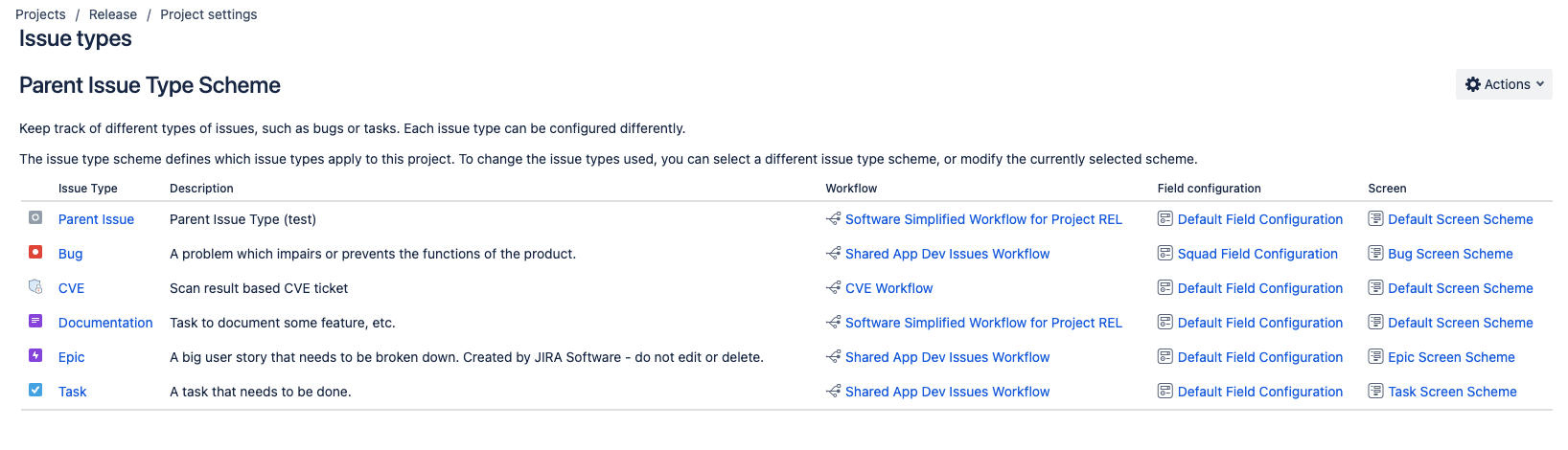Click workflow icon in Documentation row
Screen dimensions: 1568x450
tap(834, 322)
